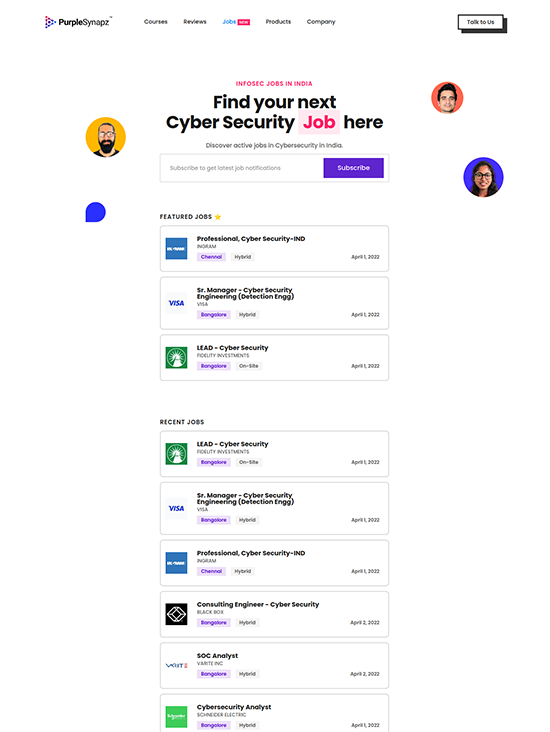Expand the Company menu
The width and height of the screenshot is (550, 732).
point(321,22)
